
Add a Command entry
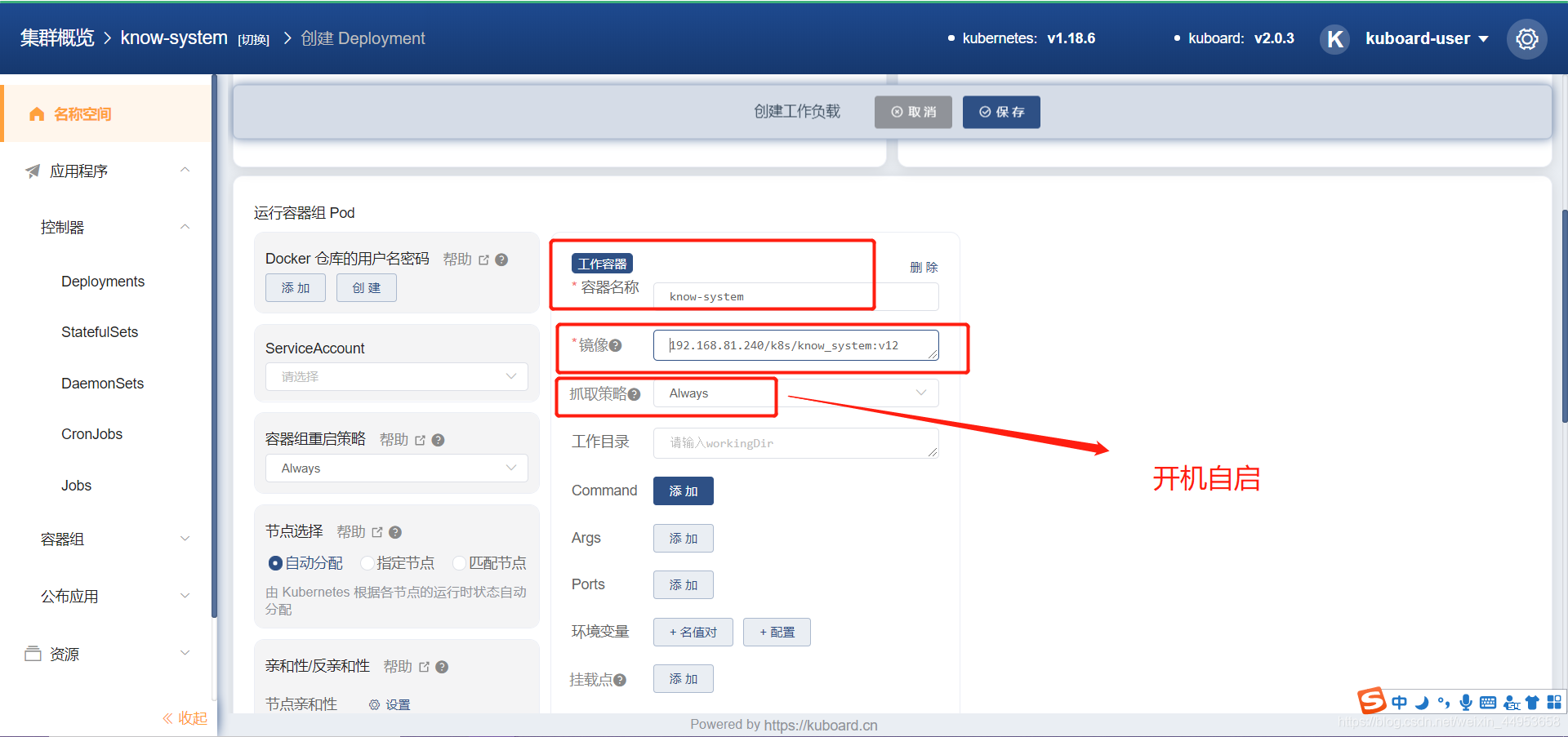pyautogui.click(x=684, y=491)
